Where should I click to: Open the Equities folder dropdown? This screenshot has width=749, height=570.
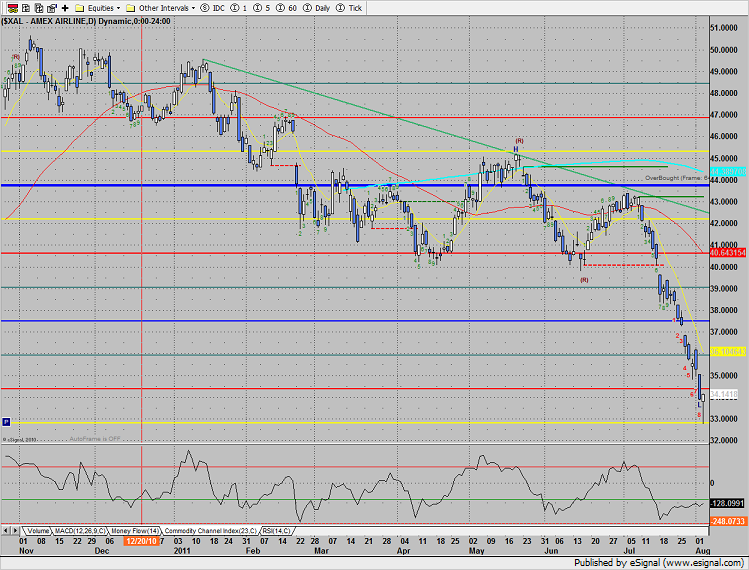point(98,8)
